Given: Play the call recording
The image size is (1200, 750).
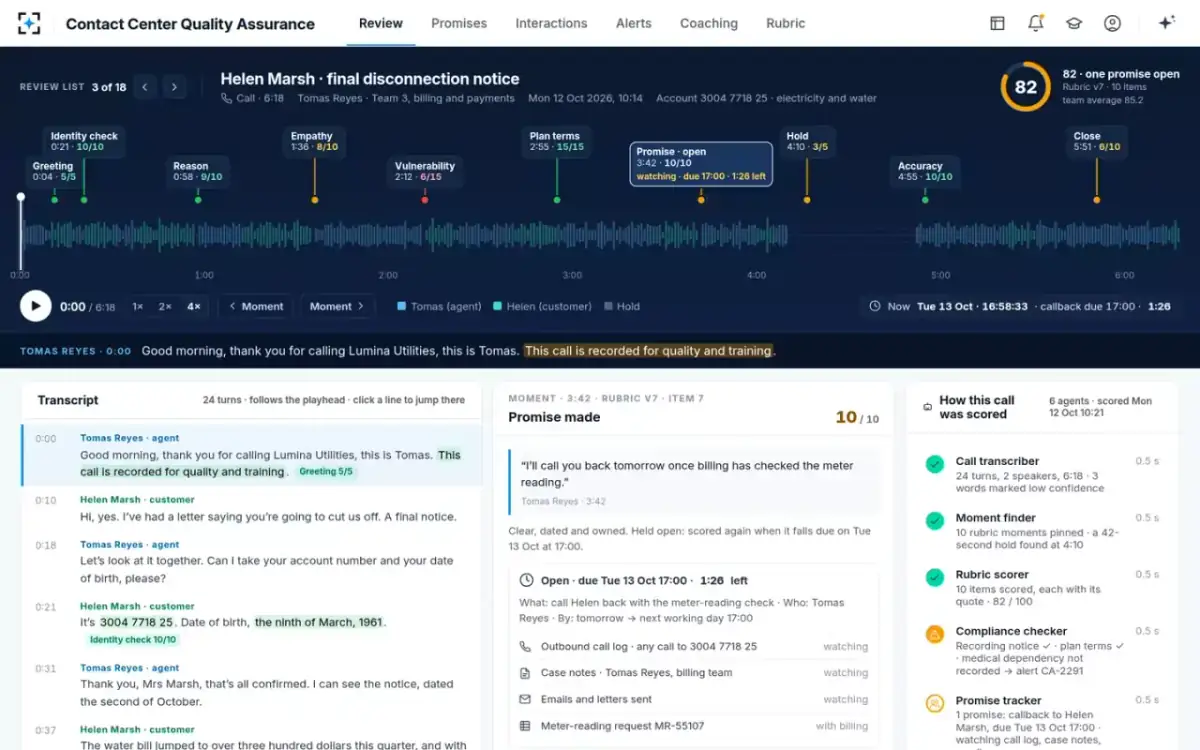Looking at the screenshot, I should (35, 306).
